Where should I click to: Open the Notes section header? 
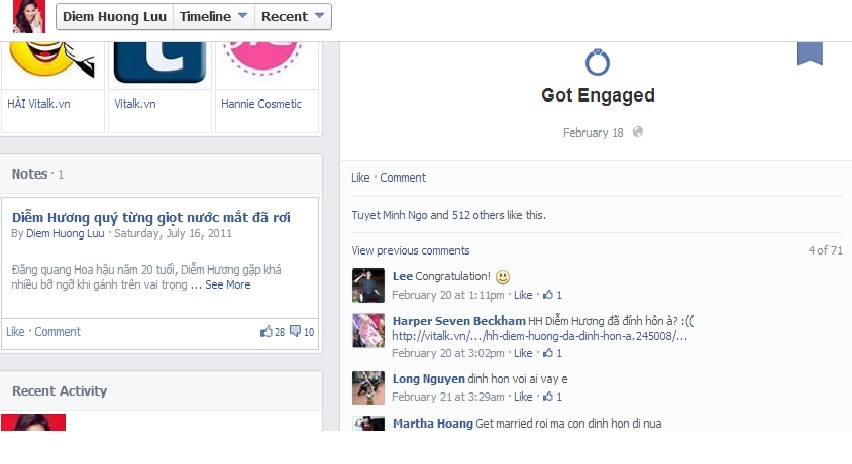click(29, 174)
